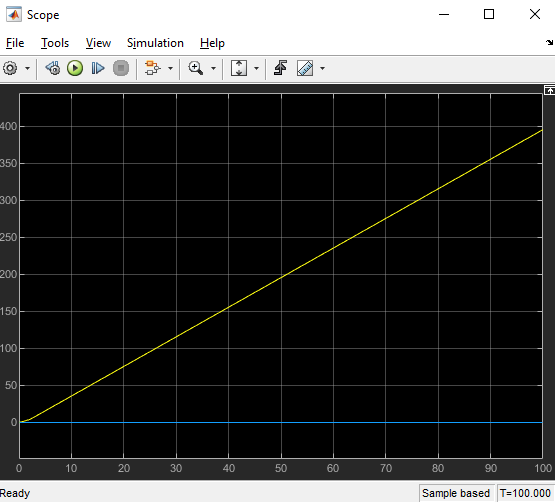Viewport: 555px width, 502px height.
Task: Expand the dropdown beside the highlight block icon
Action: coord(170,68)
